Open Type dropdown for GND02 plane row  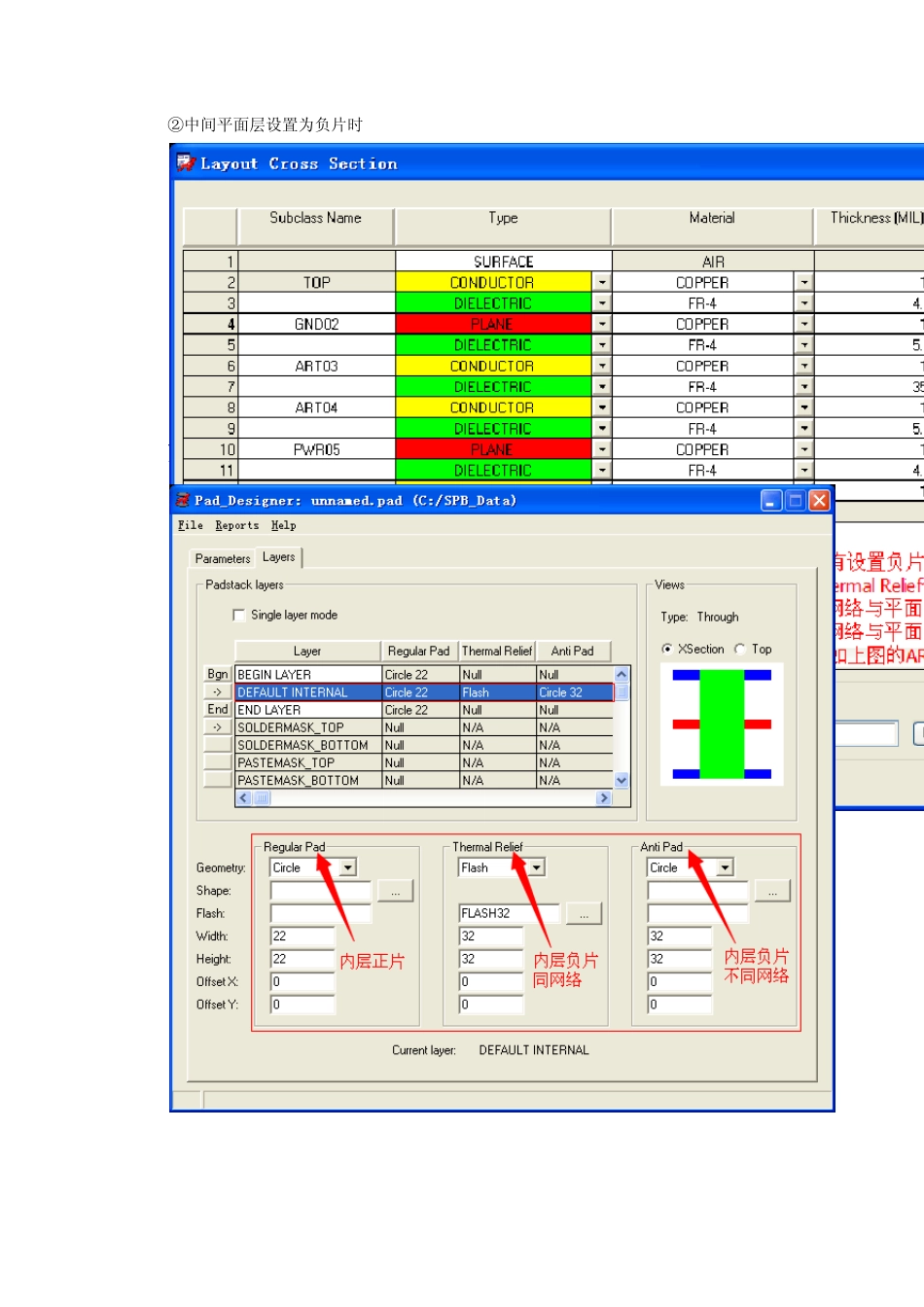point(602,325)
